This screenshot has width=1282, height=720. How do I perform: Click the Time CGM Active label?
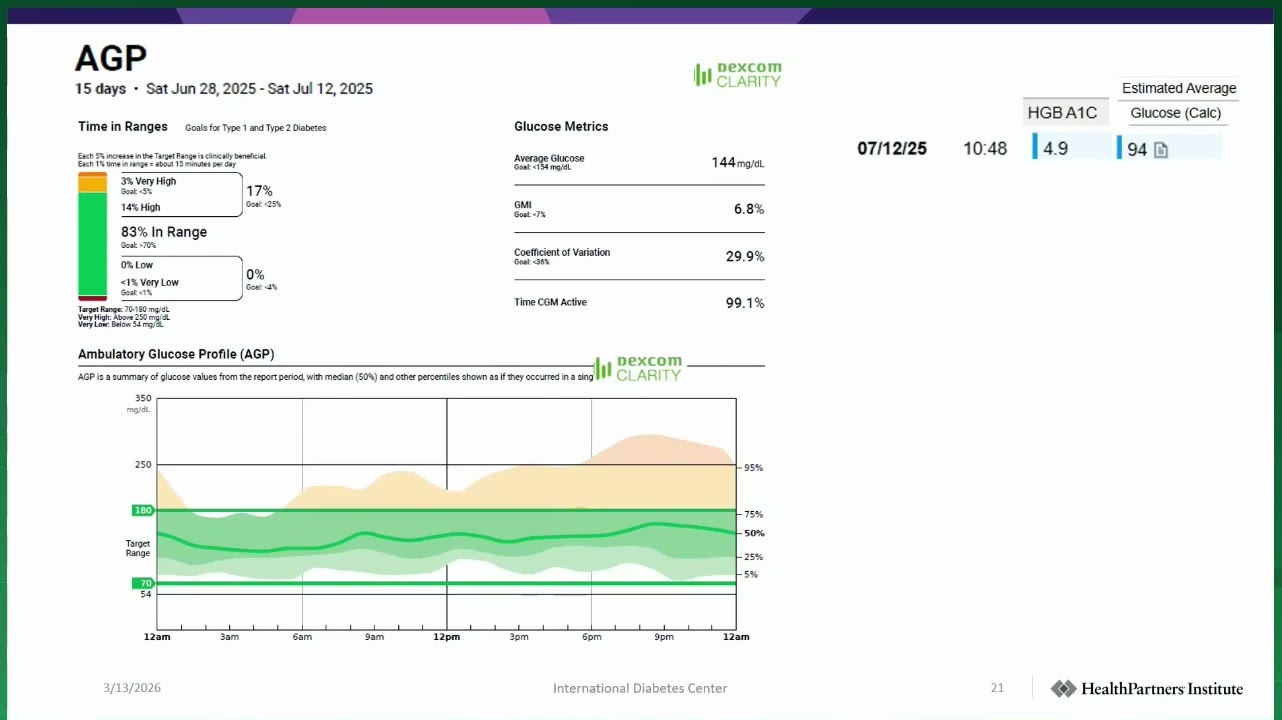point(550,302)
